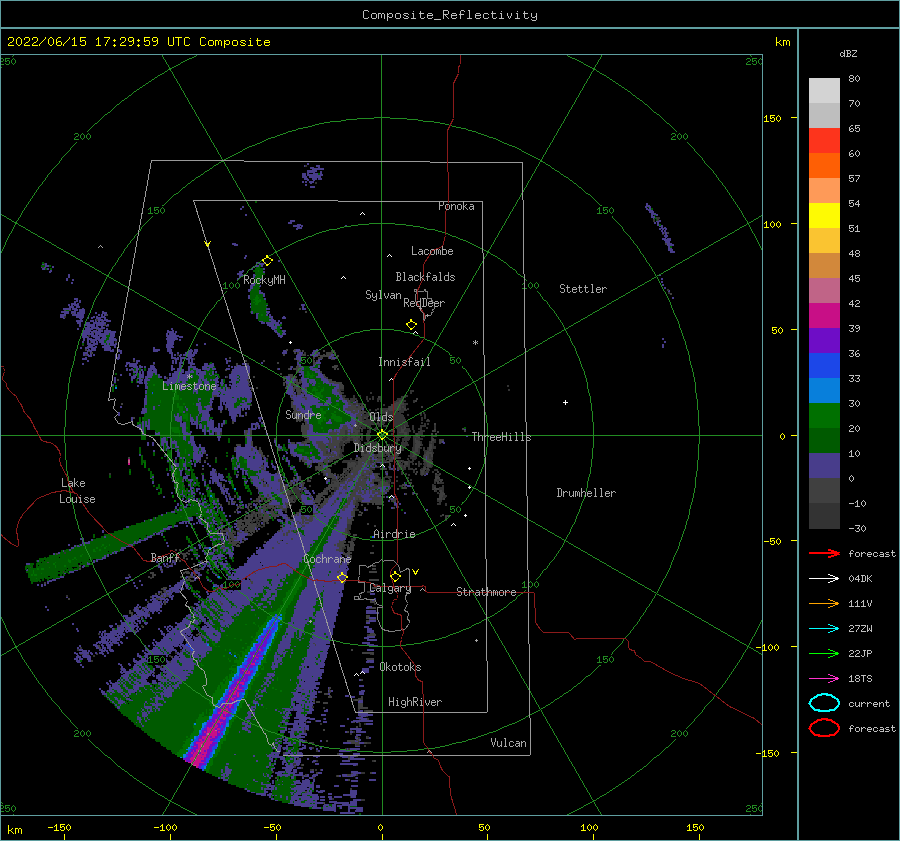900x841 pixels.
Task: Click the Sundre label
Action: click(x=304, y=414)
